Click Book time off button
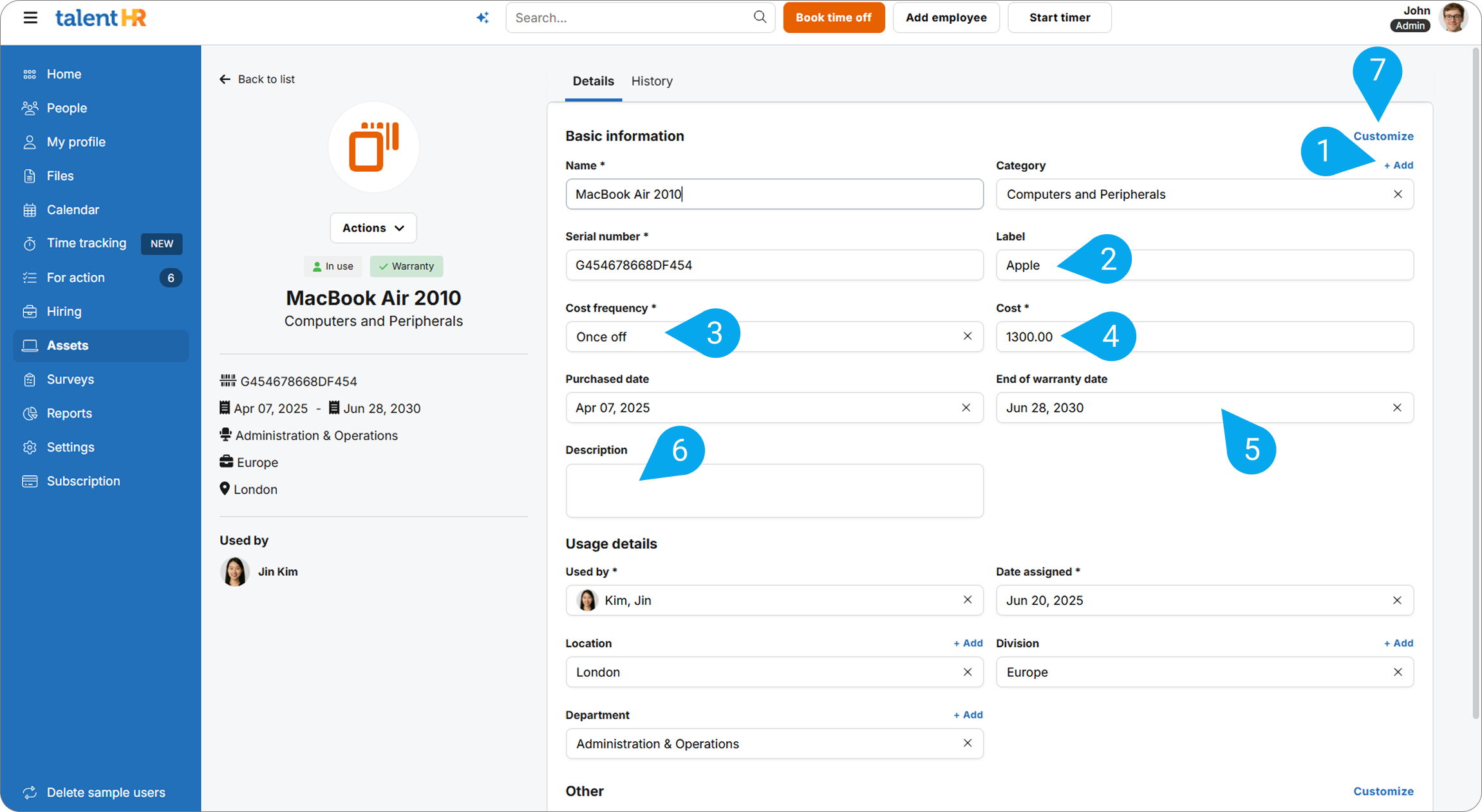The image size is (1482, 812). [834, 18]
